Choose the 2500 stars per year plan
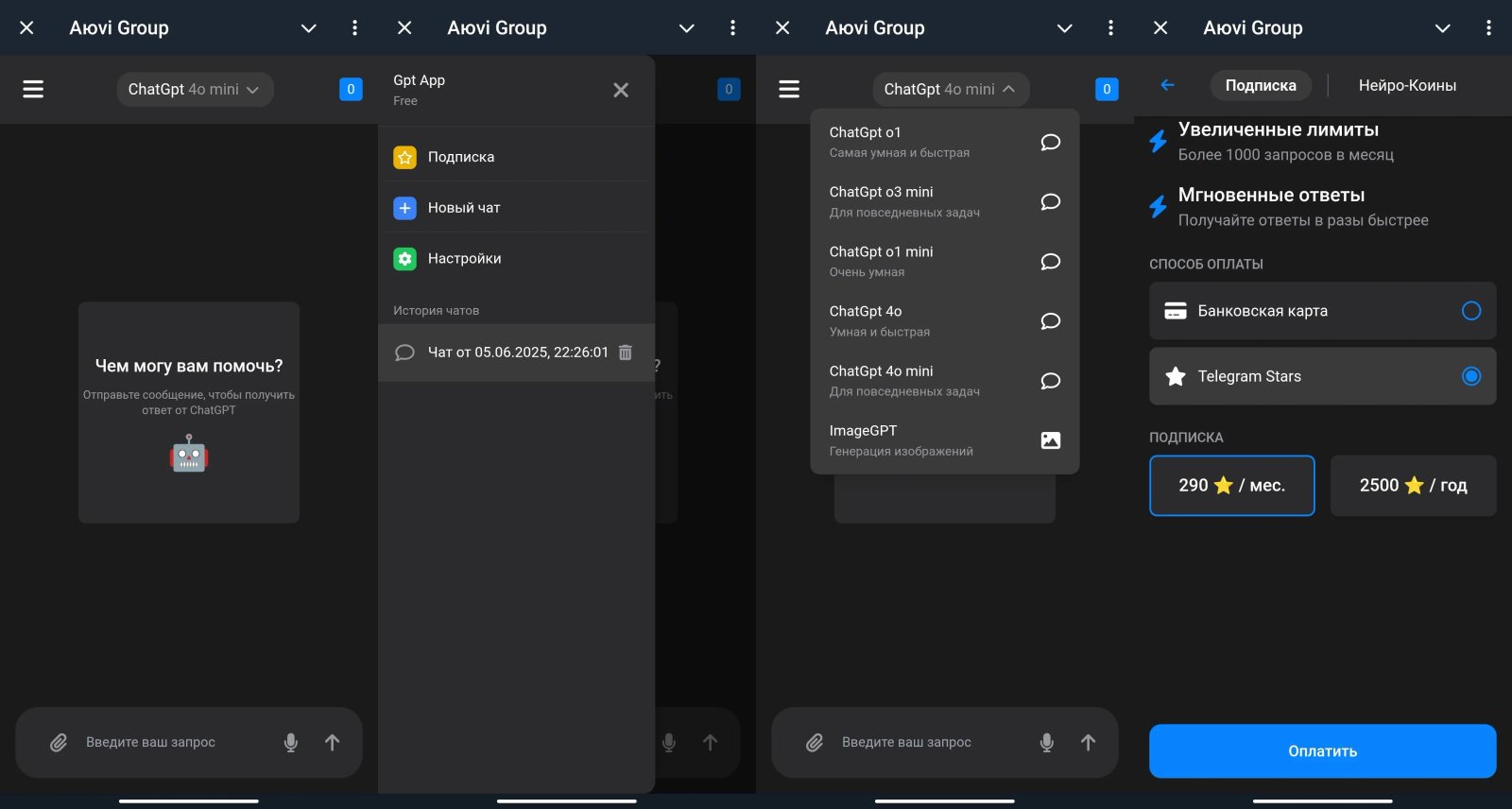This screenshot has height=809, width=1512. pos(1413,486)
